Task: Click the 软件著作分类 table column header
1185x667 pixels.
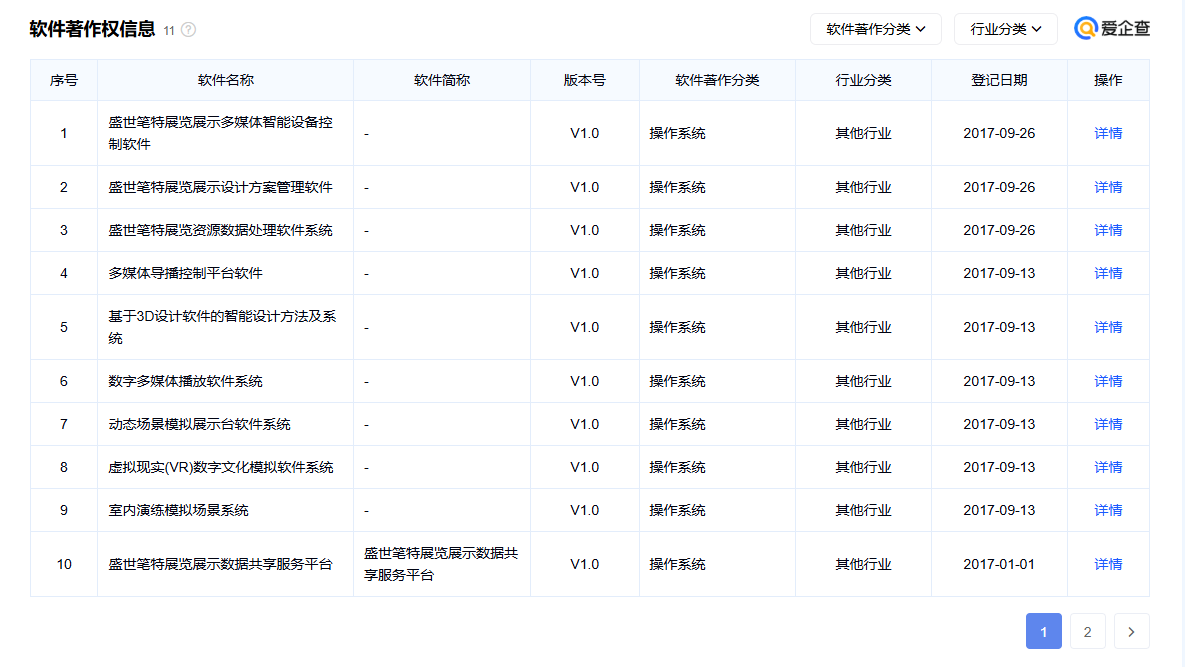Action: point(717,80)
